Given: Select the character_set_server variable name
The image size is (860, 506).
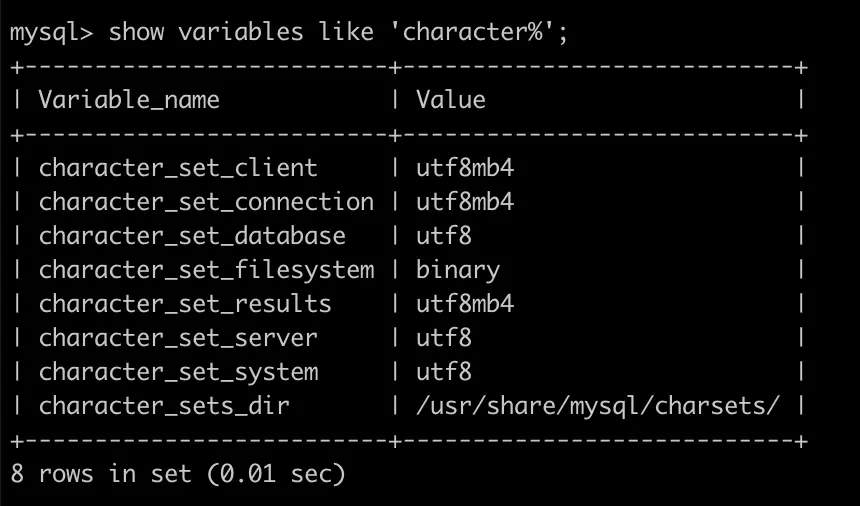Looking at the screenshot, I should tap(178, 338).
